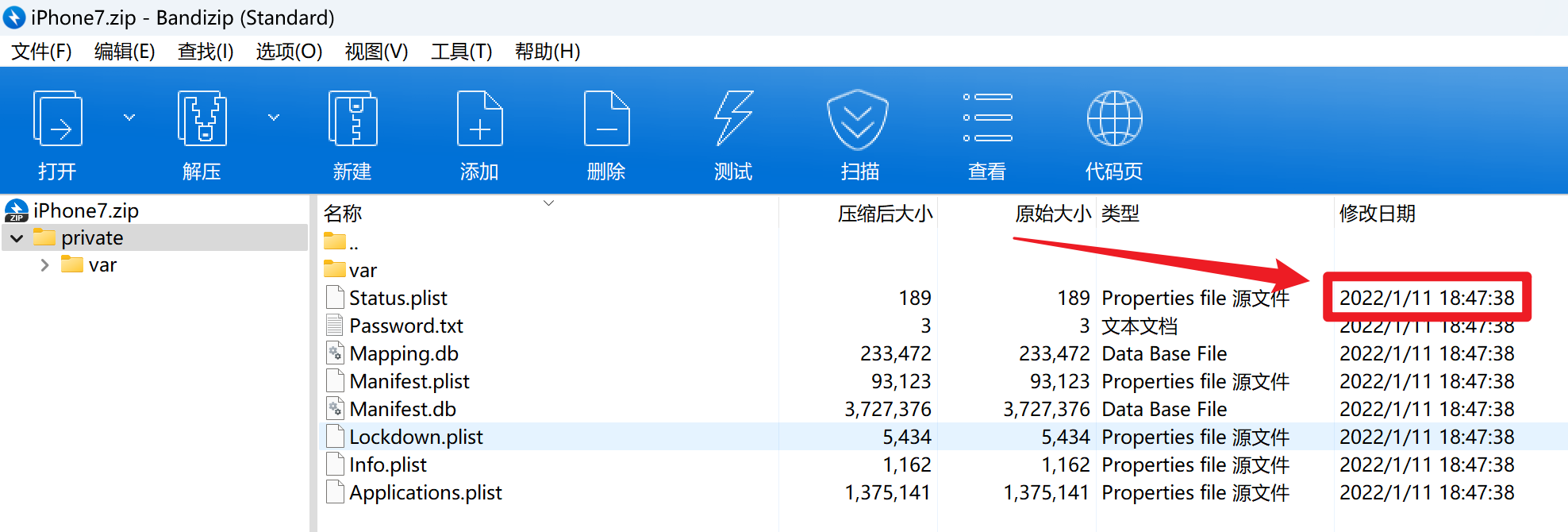Click the Add files (添加) toolbar icon

[x=479, y=118]
